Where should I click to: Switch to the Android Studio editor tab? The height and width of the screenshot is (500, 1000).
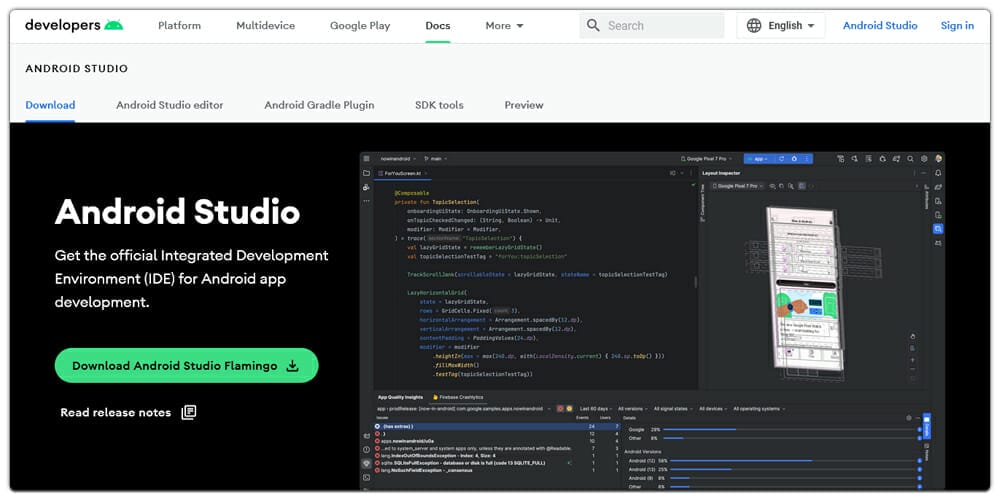(x=170, y=105)
